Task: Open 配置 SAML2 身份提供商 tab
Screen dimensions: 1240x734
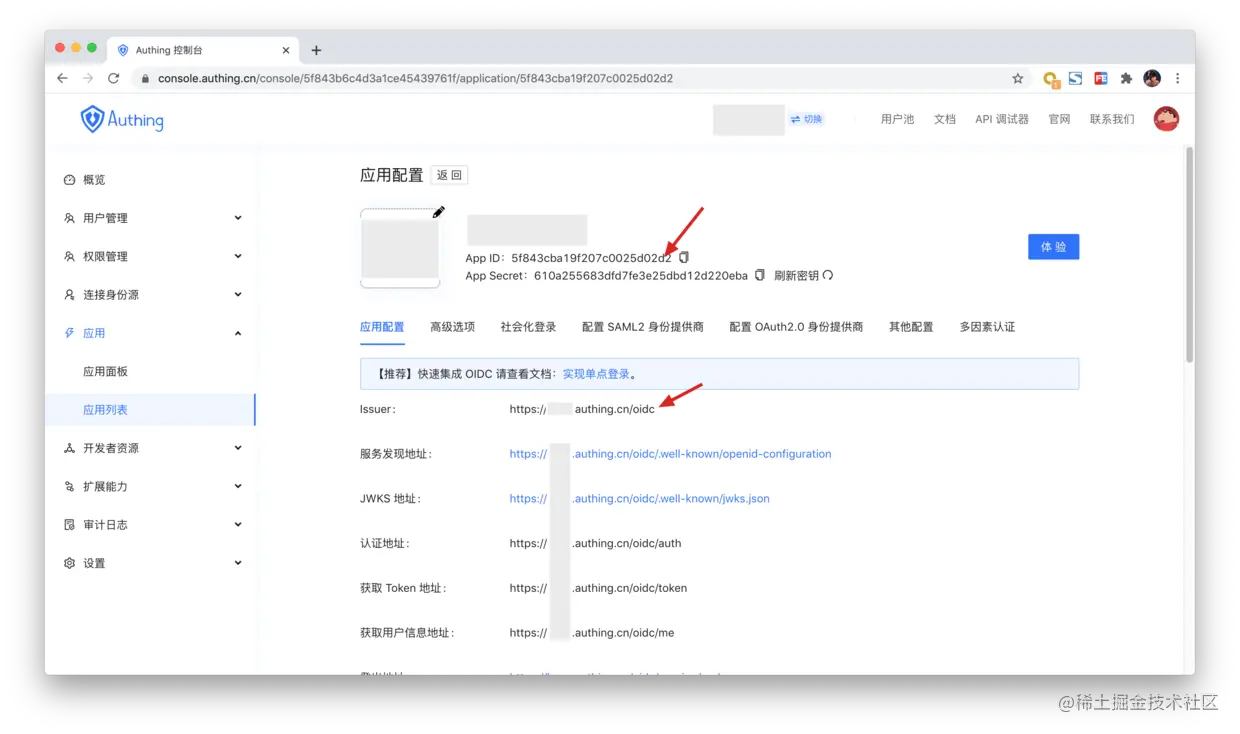Action: point(643,327)
